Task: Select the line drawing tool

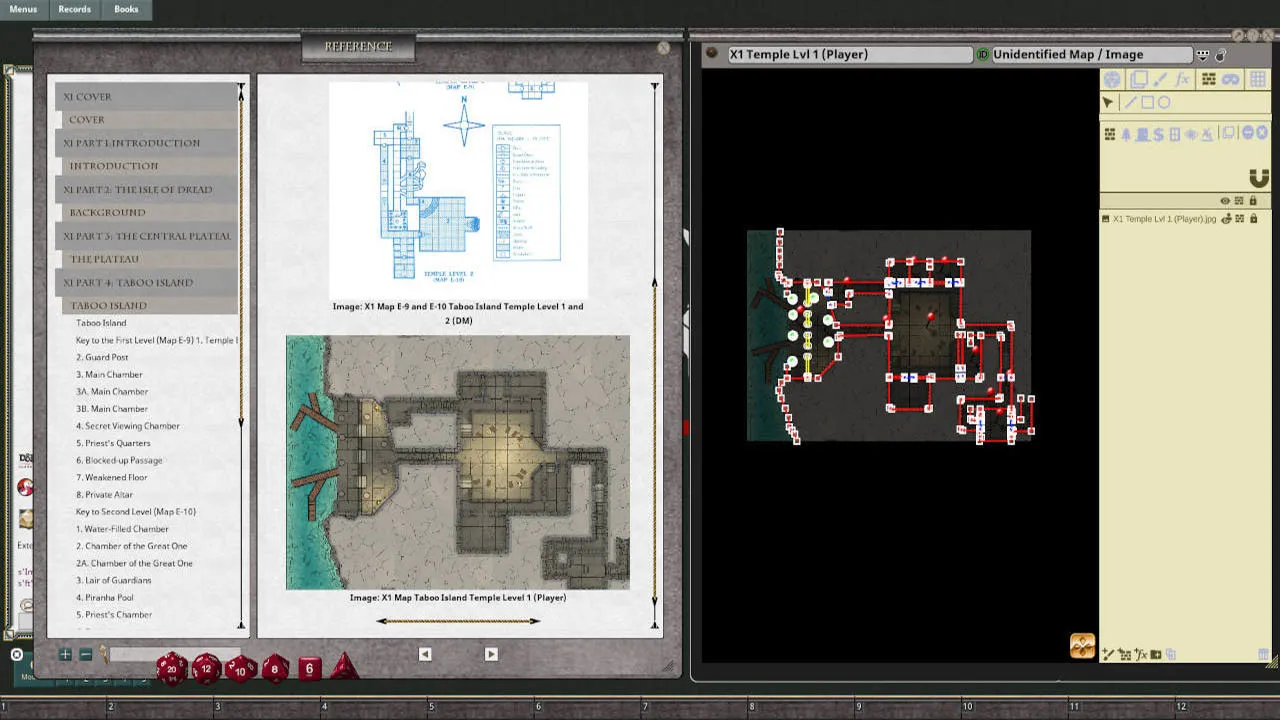Action: pos(1130,102)
